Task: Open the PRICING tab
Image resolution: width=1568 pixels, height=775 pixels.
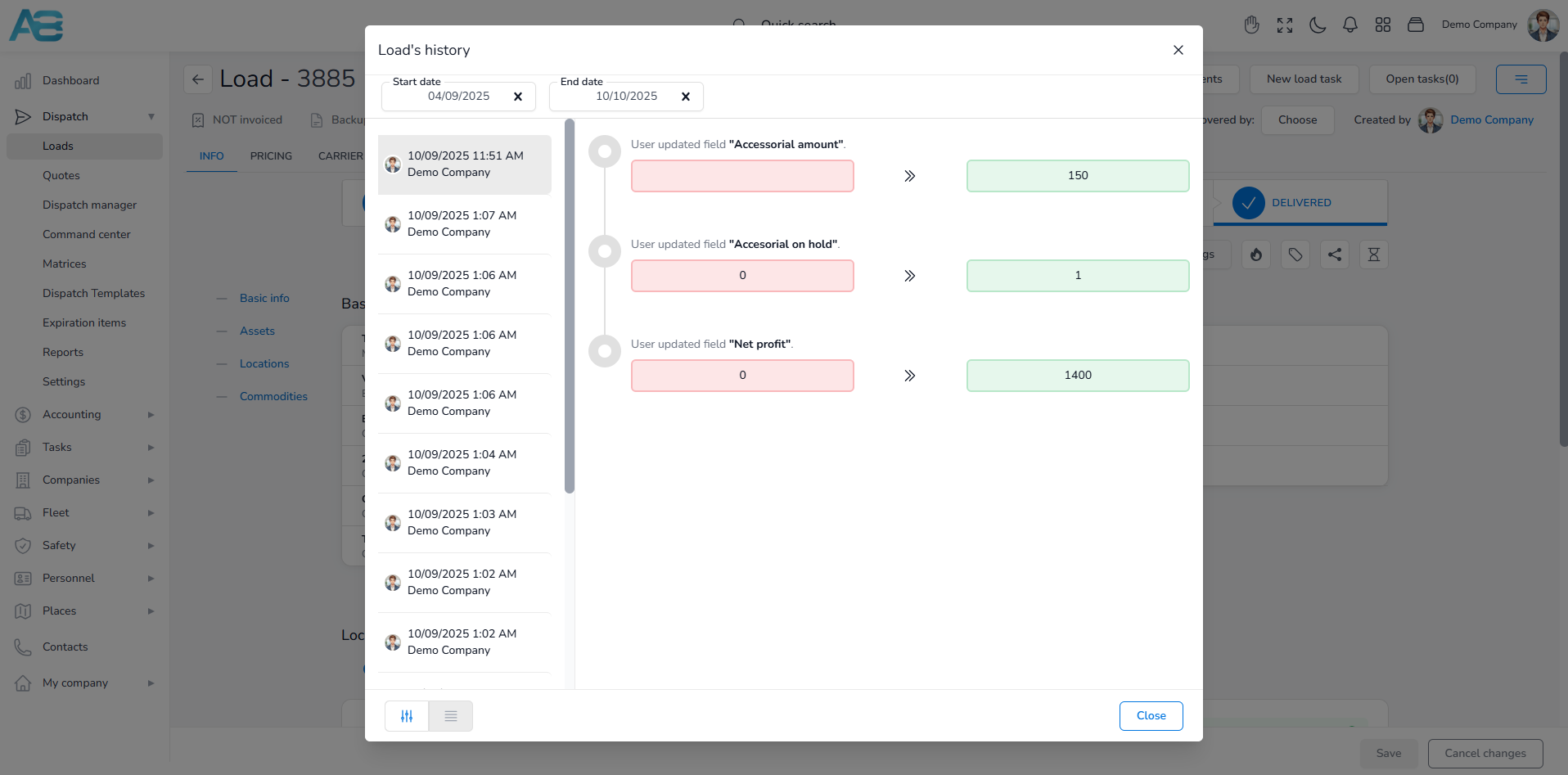Action: point(271,156)
